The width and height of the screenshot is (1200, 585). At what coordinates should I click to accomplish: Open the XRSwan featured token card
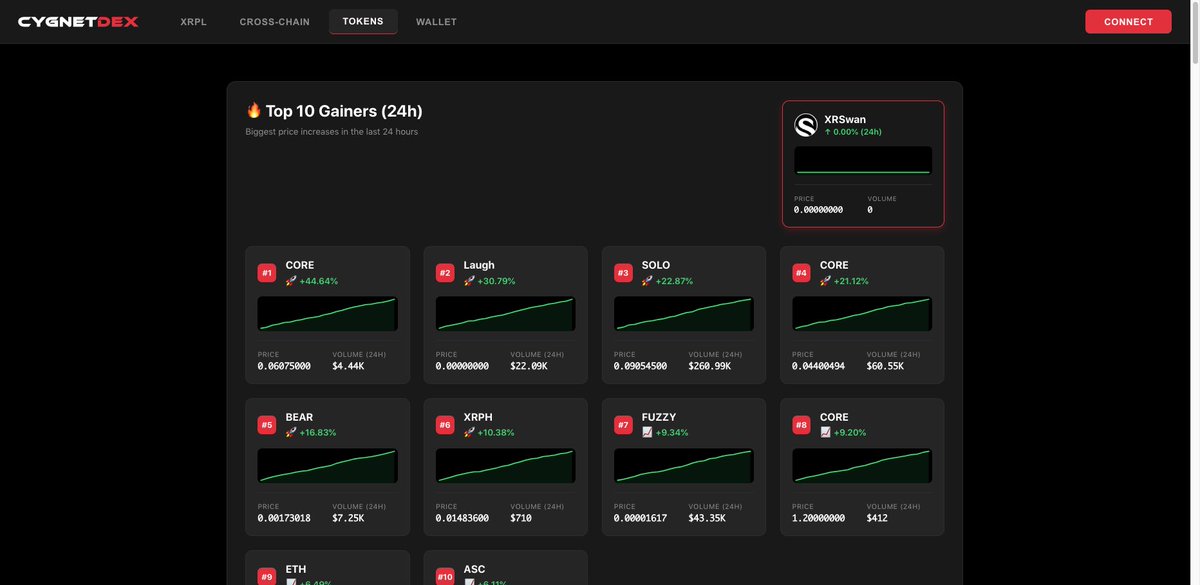coord(863,164)
